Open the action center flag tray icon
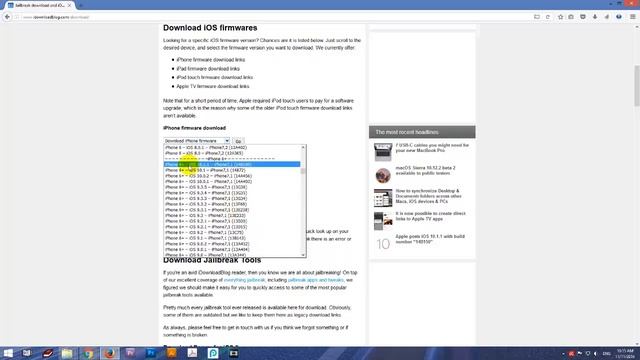The width and height of the screenshot is (640, 360). pos(580,353)
